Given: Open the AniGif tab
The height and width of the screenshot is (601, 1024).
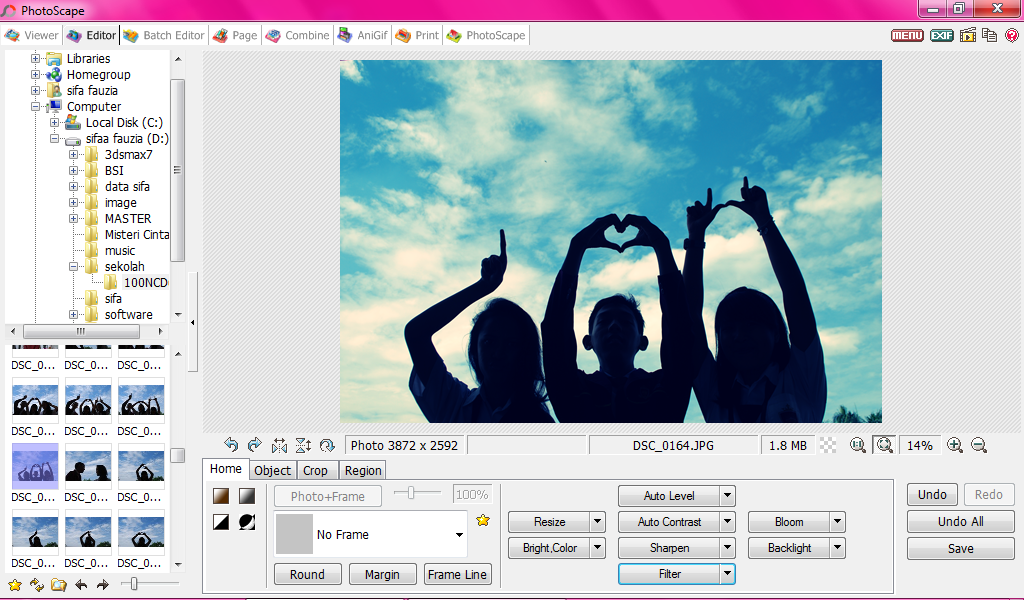Looking at the screenshot, I should 363,35.
